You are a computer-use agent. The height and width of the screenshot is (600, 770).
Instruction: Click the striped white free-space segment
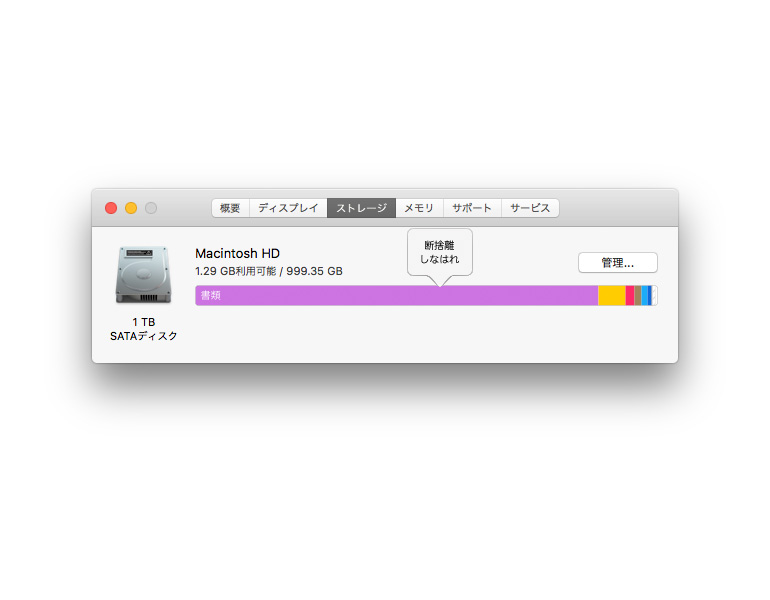(x=655, y=296)
